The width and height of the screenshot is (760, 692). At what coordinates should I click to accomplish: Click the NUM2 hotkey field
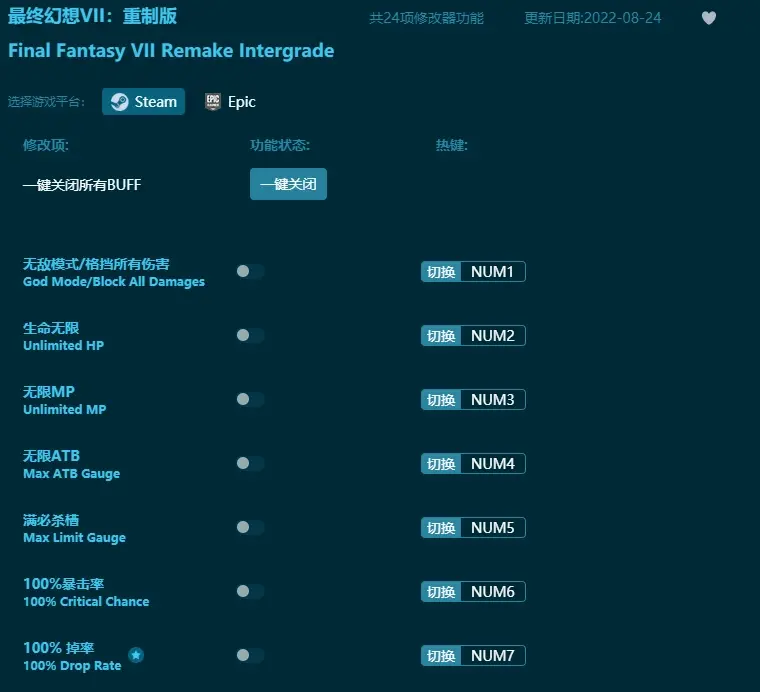point(493,335)
